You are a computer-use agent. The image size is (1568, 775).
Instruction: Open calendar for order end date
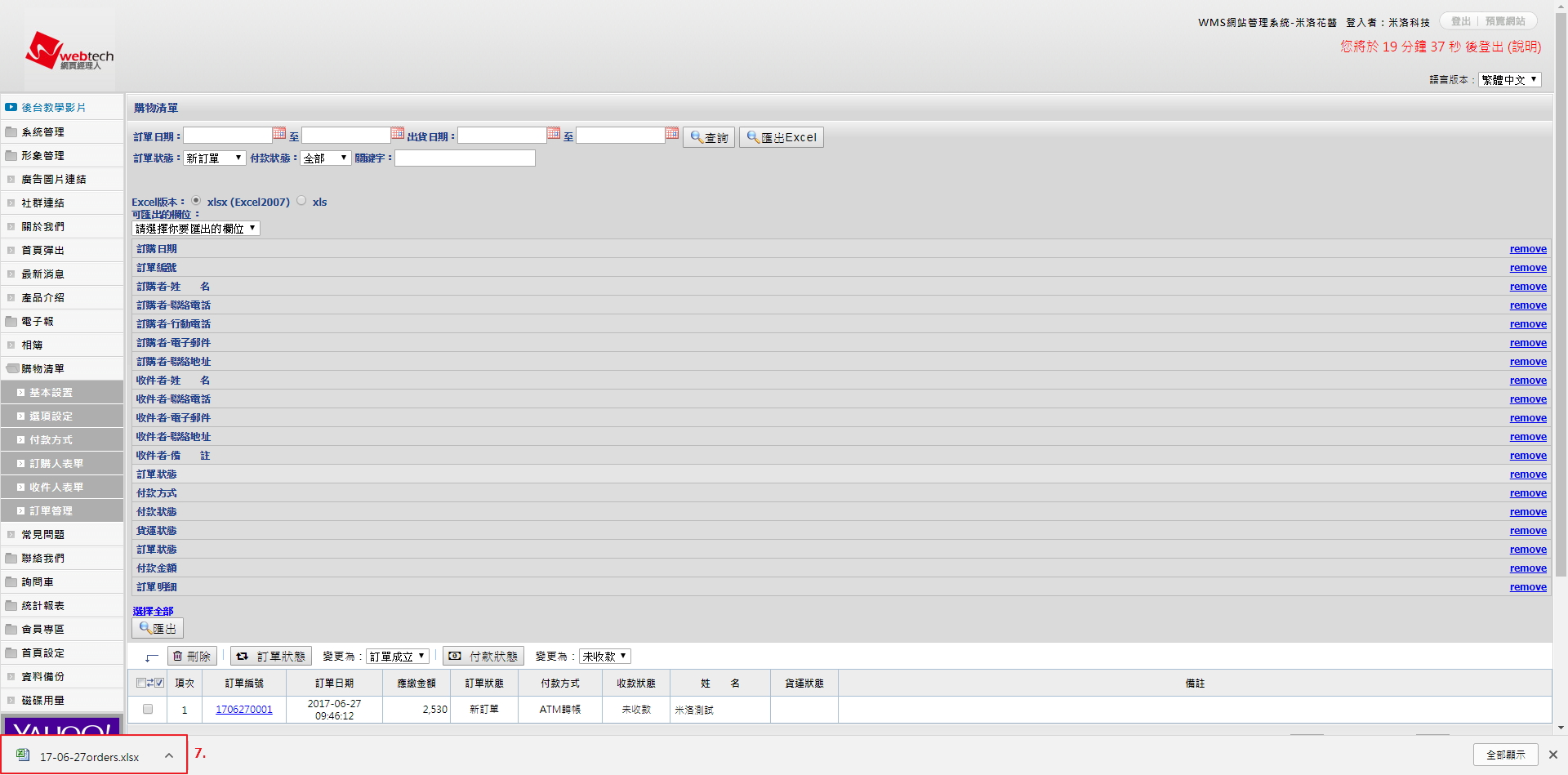[398, 134]
